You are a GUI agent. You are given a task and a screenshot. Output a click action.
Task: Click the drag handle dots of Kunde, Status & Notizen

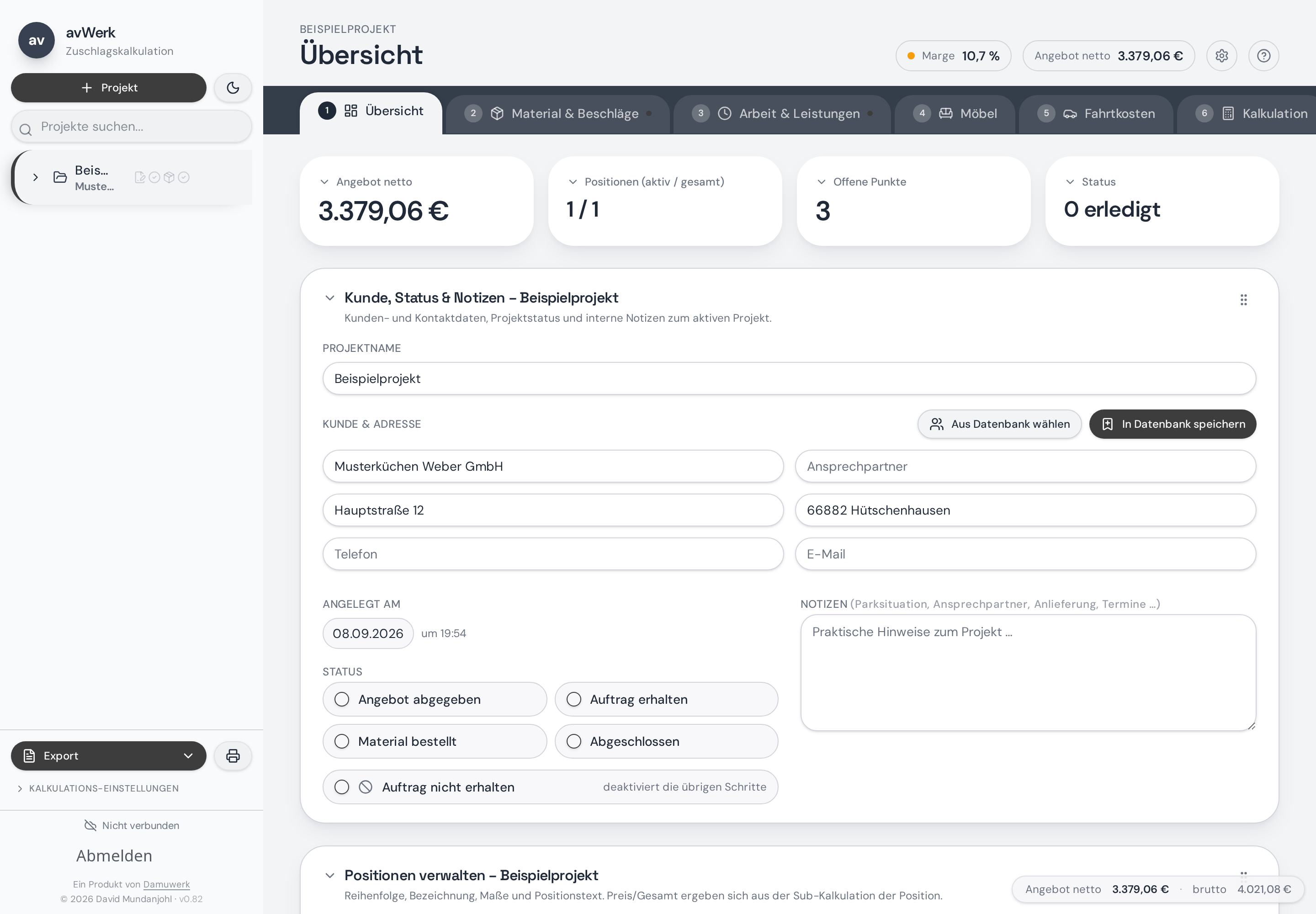(x=1243, y=299)
